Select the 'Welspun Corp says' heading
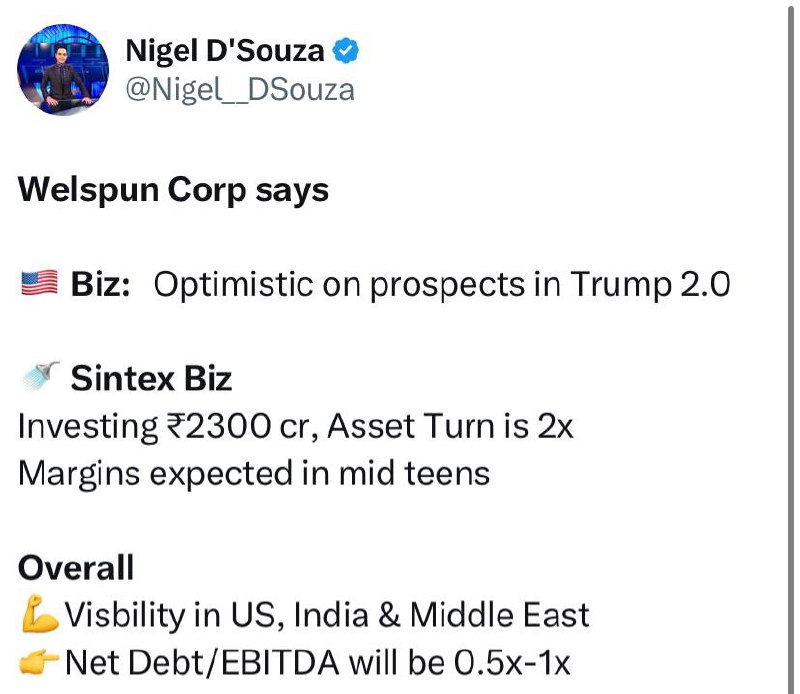 pyautogui.click(x=173, y=191)
